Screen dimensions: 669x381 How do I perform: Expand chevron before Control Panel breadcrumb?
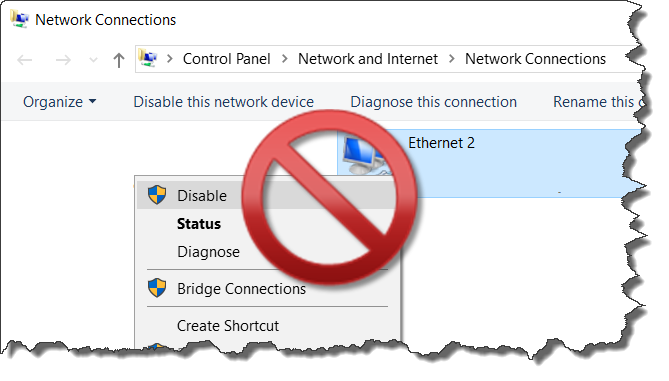coord(170,59)
